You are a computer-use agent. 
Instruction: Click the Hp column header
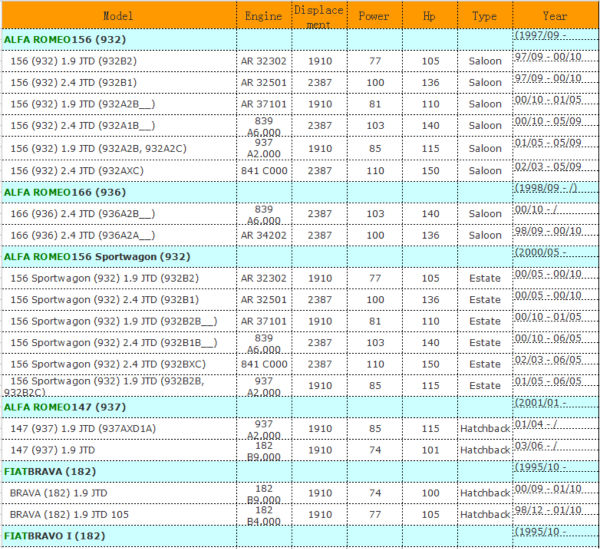pyautogui.click(x=429, y=16)
